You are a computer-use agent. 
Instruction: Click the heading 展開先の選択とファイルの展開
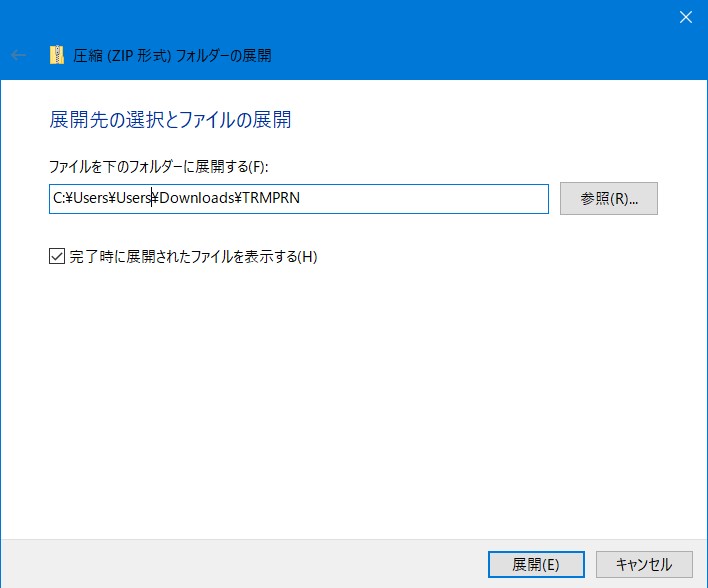click(170, 120)
